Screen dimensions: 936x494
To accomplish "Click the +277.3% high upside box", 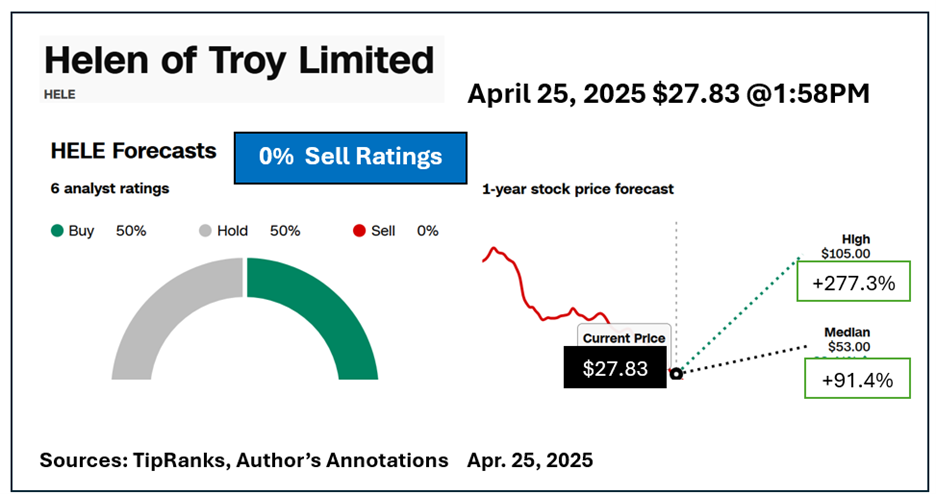I will [853, 283].
